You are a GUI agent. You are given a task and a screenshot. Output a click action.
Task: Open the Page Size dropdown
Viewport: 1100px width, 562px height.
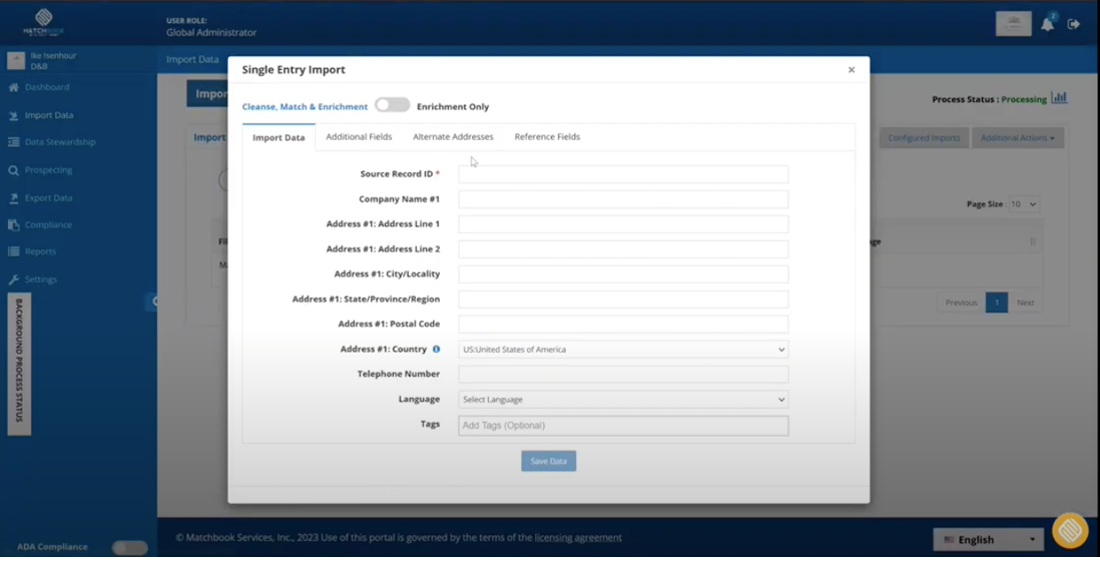coord(1024,204)
